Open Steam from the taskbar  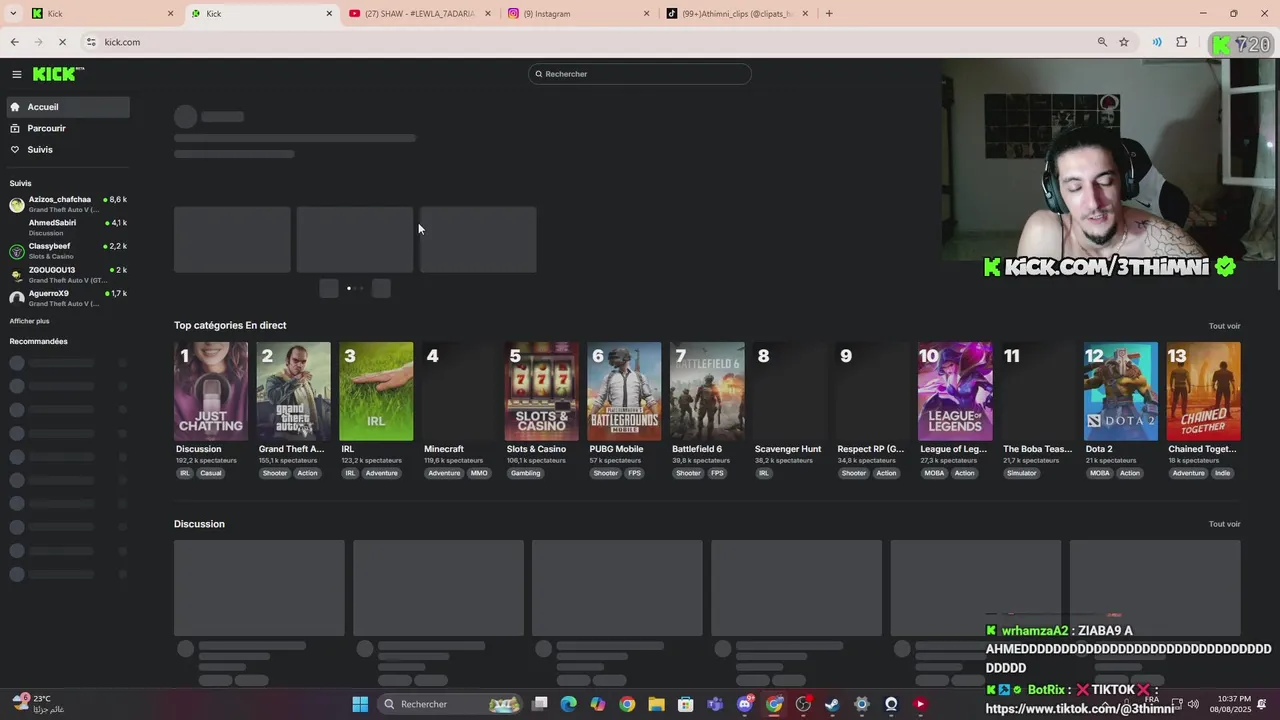pyautogui.click(x=832, y=704)
